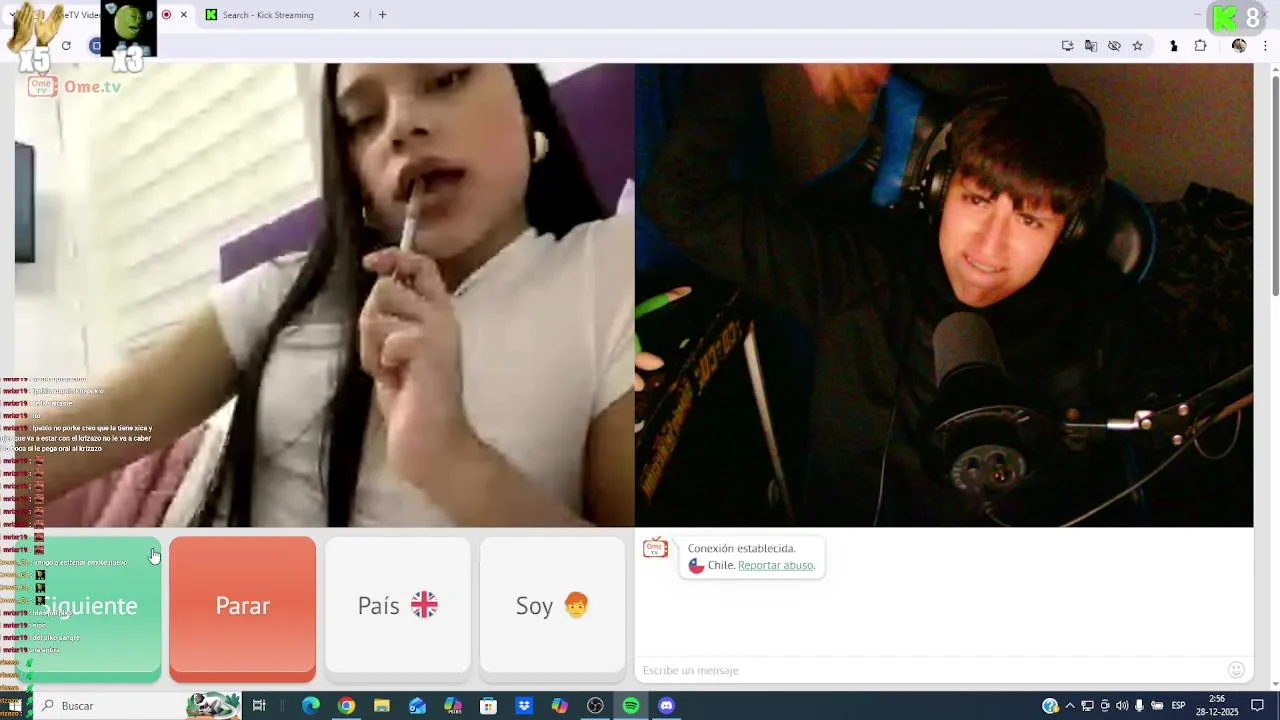Image resolution: width=1280 pixels, height=720 pixels.
Task: Click the pinned extension next to puzzle icon
Action: pyautogui.click(x=1173, y=46)
